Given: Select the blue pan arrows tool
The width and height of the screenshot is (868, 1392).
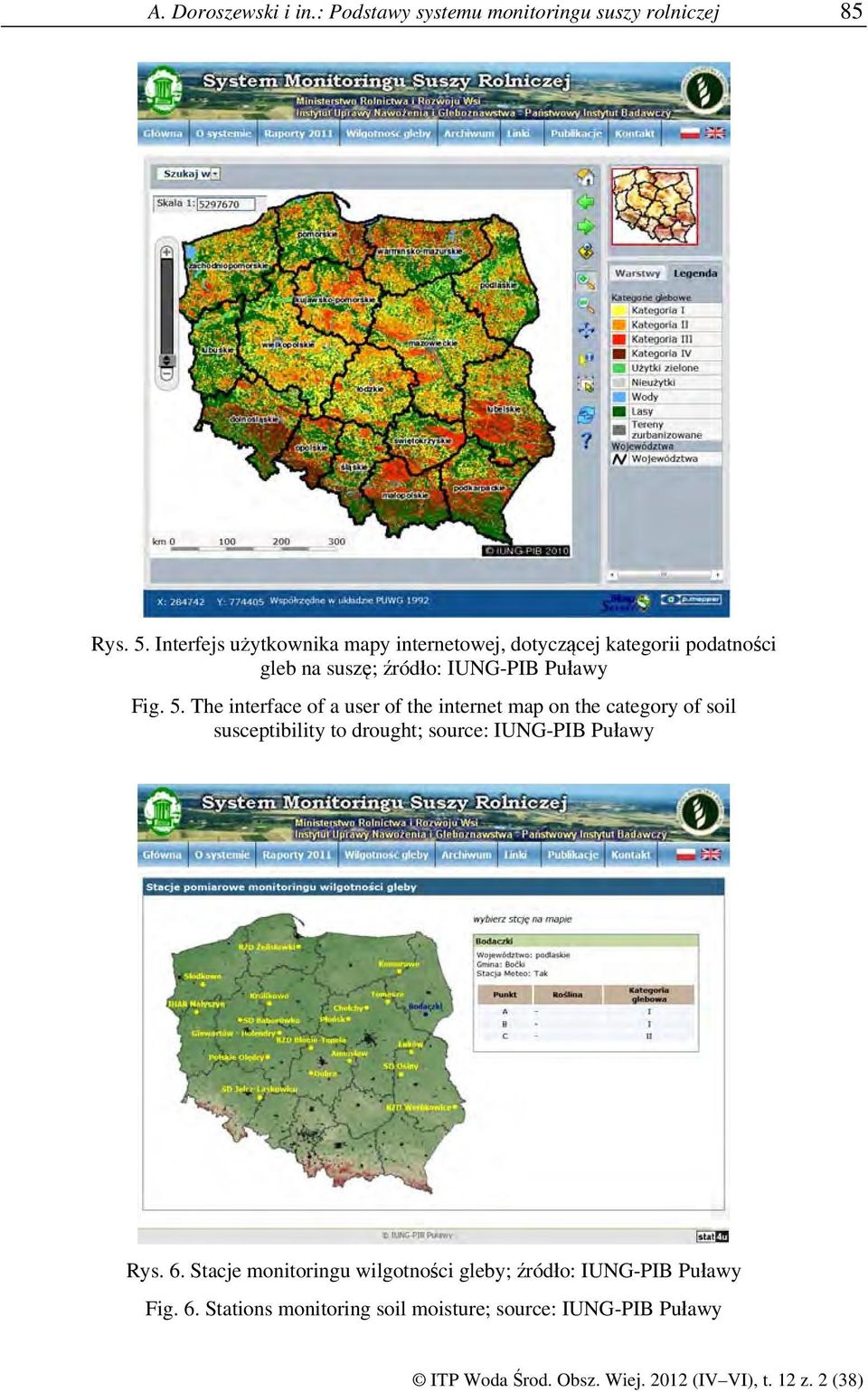Looking at the screenshot, I should pos(586,331).
